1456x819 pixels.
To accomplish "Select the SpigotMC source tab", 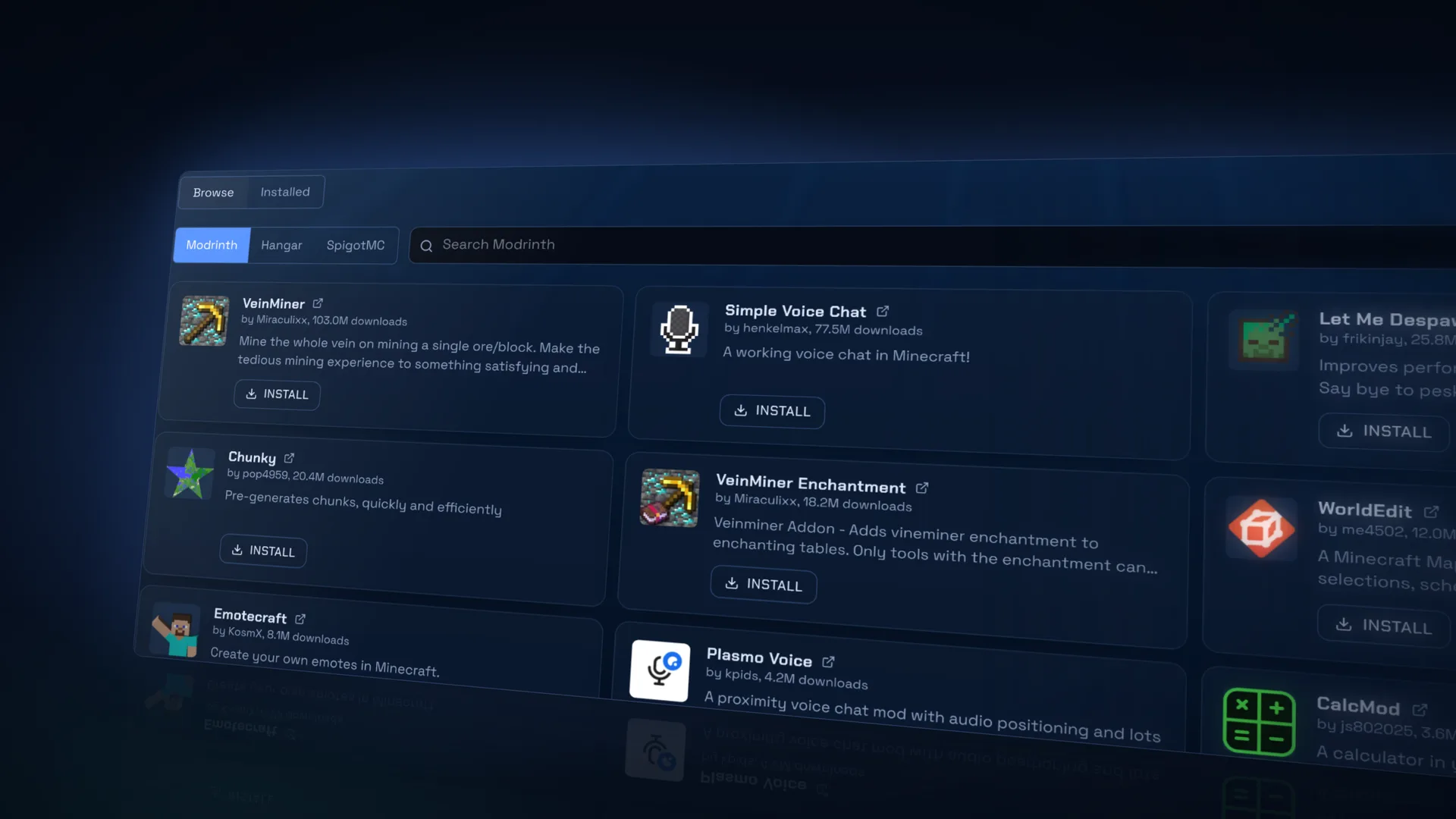I will pos(356,245).
